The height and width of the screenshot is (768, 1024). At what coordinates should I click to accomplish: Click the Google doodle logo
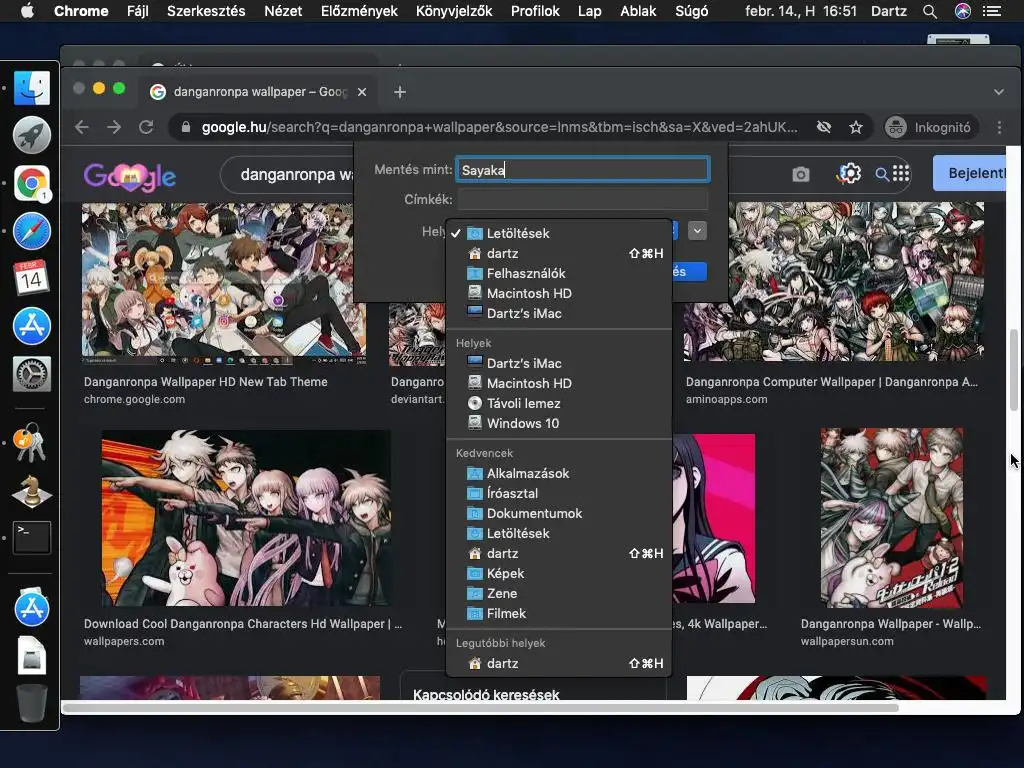(129, 176)
